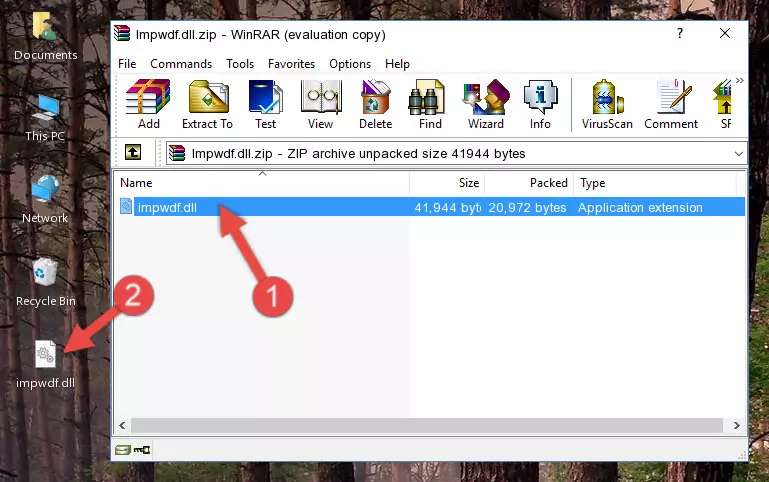769x482 pixels.
Task: Click the title bar help question mark
Action: 680,33
